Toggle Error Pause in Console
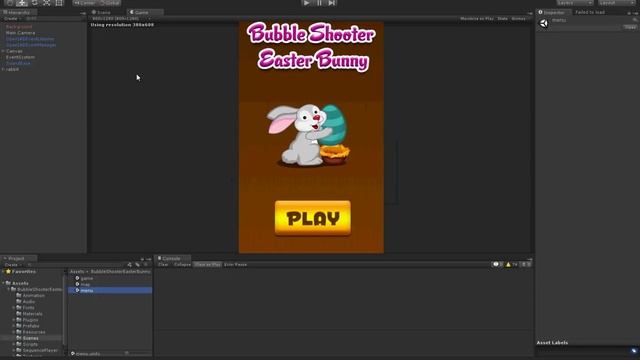Screen dimensions: 640x360 [x=236, y=264]
